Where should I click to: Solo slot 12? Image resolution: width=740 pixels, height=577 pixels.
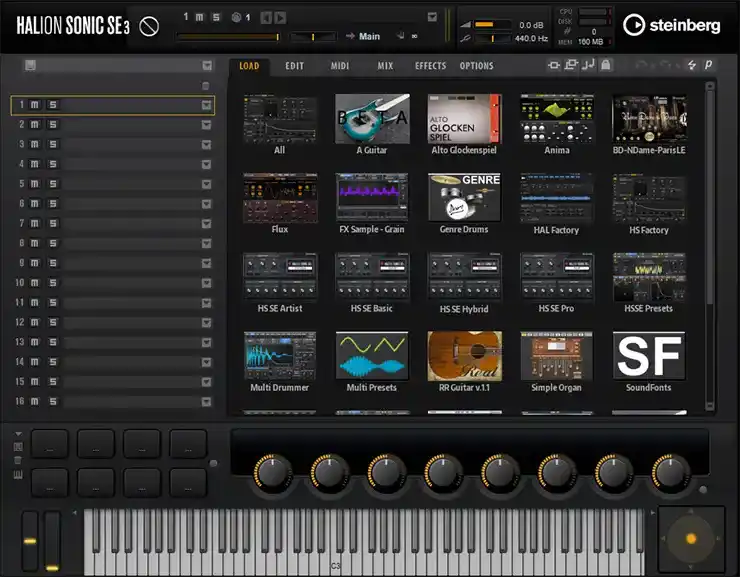52,322
